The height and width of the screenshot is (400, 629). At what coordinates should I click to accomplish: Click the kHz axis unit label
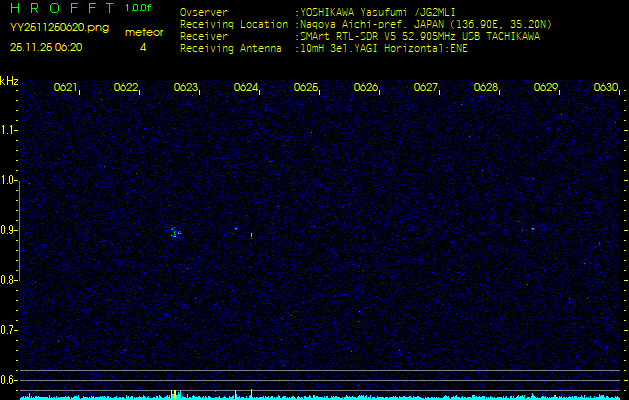click(x=9, y=81)
